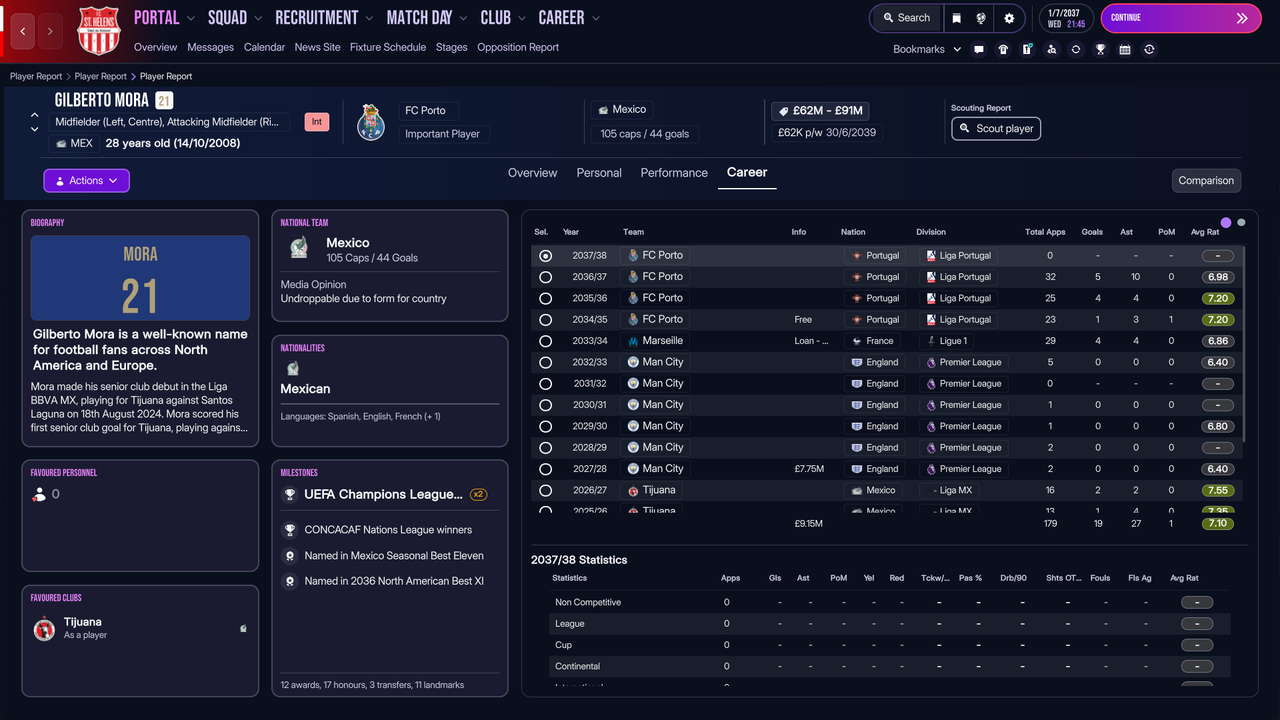Go to next player with down chevron
Screen dimensions: 1280x720
point(35,129)
